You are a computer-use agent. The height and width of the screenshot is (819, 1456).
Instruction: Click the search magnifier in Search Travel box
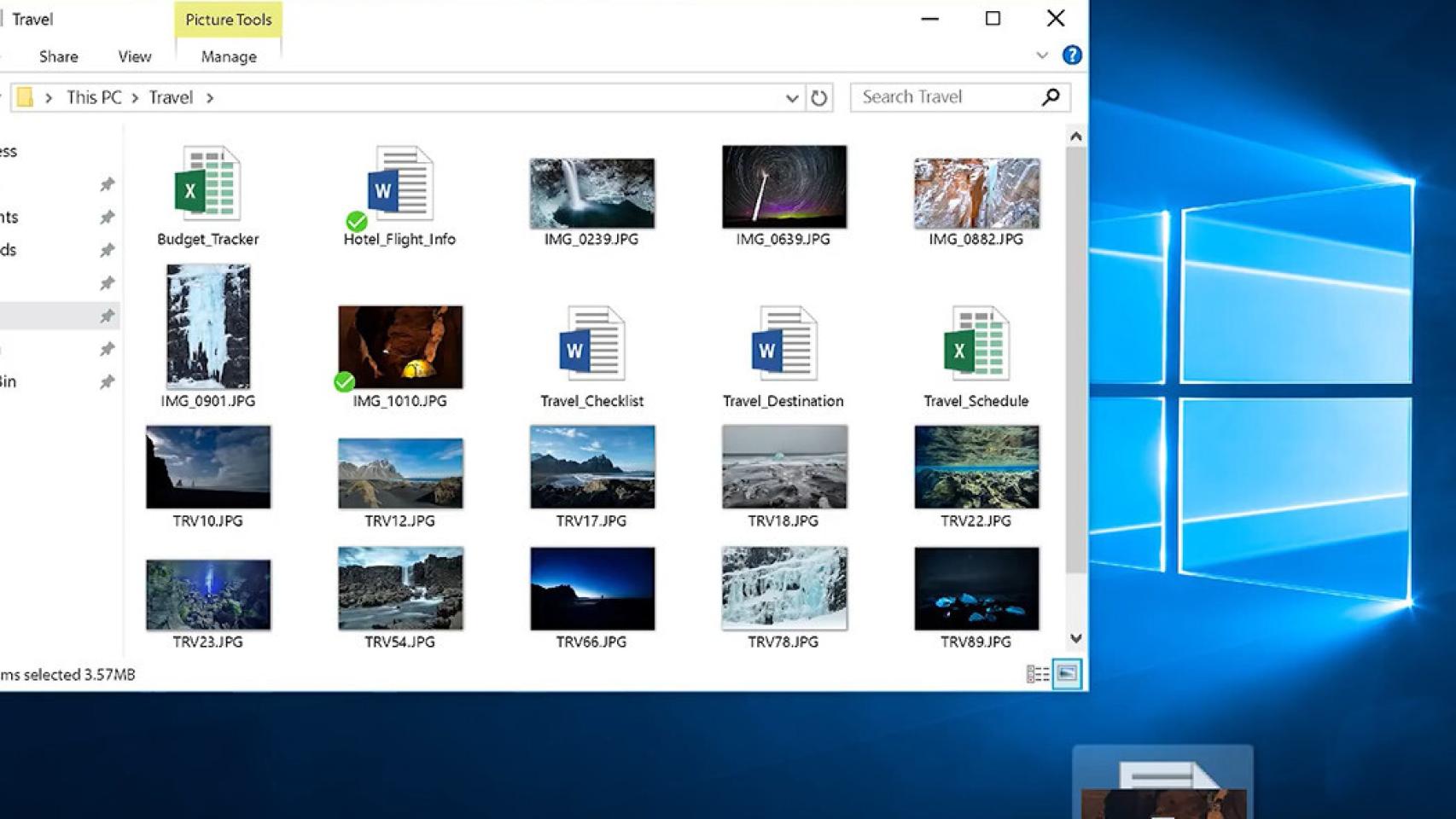pyautogui.click(x=1051, y=96)
